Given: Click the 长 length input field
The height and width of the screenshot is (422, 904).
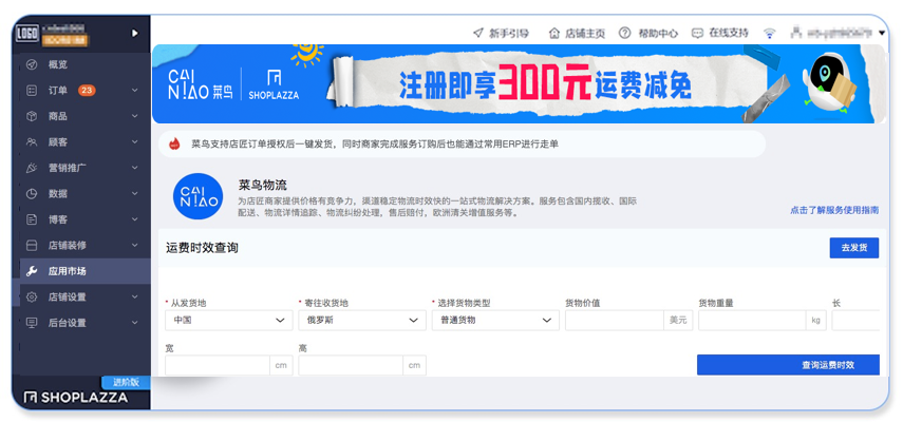Looking at the screenshot, I should click(856, 320).
